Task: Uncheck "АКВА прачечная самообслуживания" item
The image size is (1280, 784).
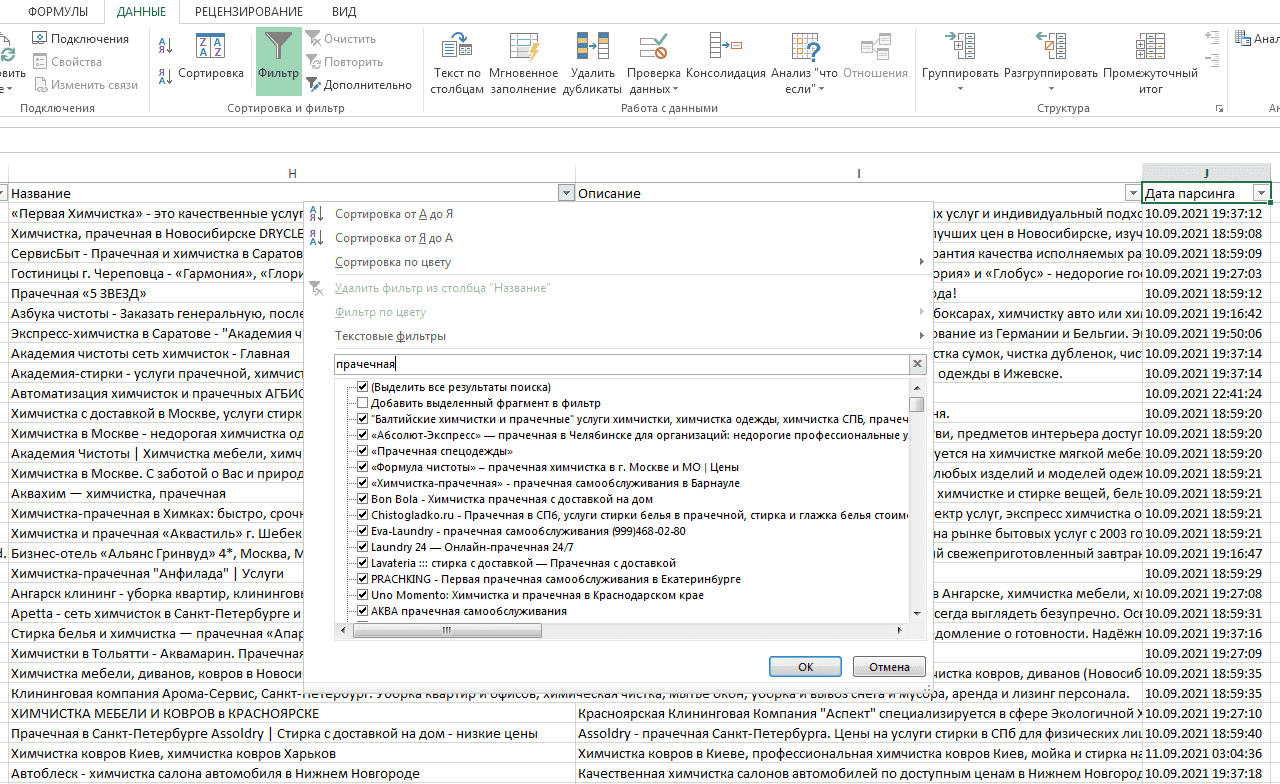Action: (x=363, y=611)
